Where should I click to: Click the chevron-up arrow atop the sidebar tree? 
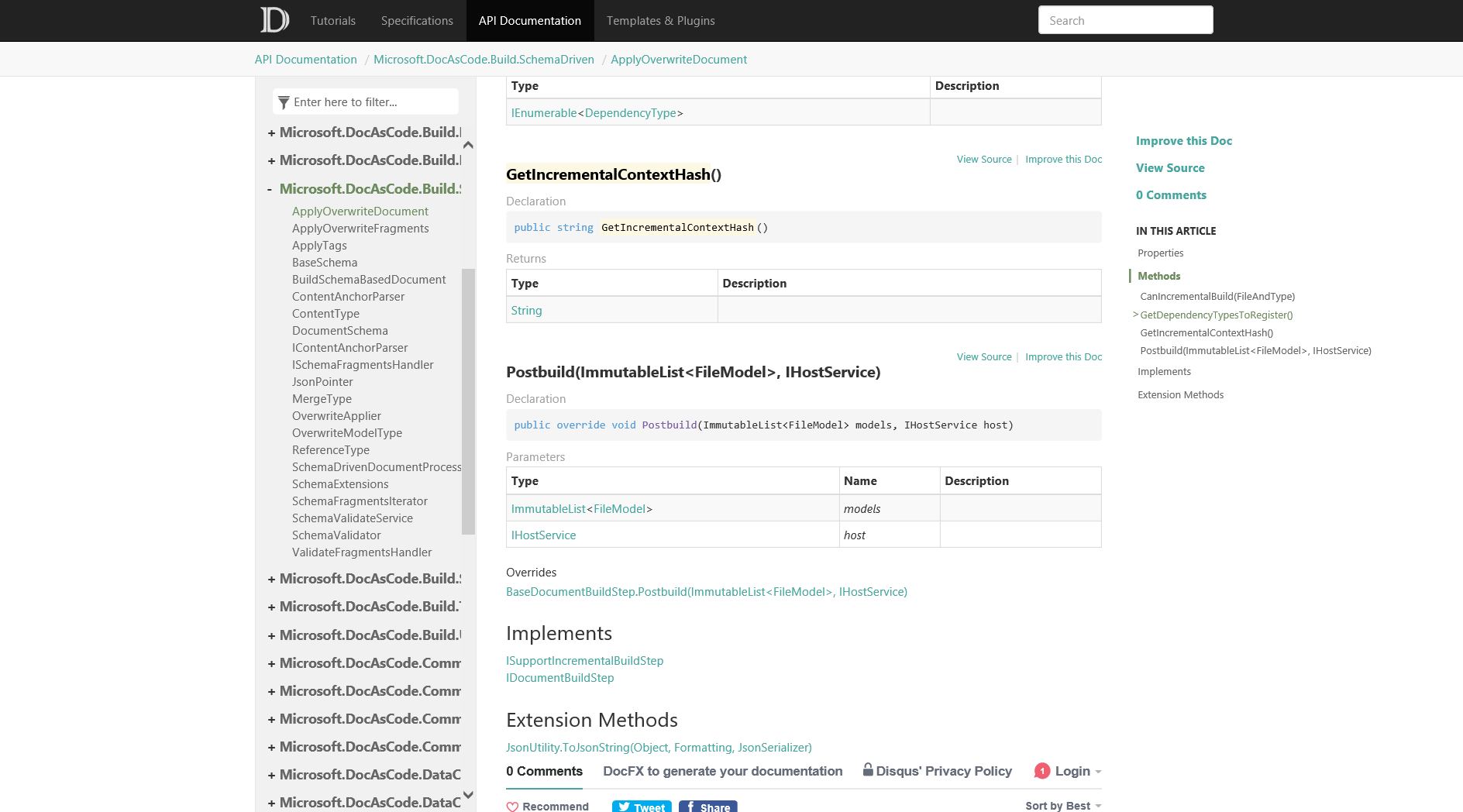468,144
